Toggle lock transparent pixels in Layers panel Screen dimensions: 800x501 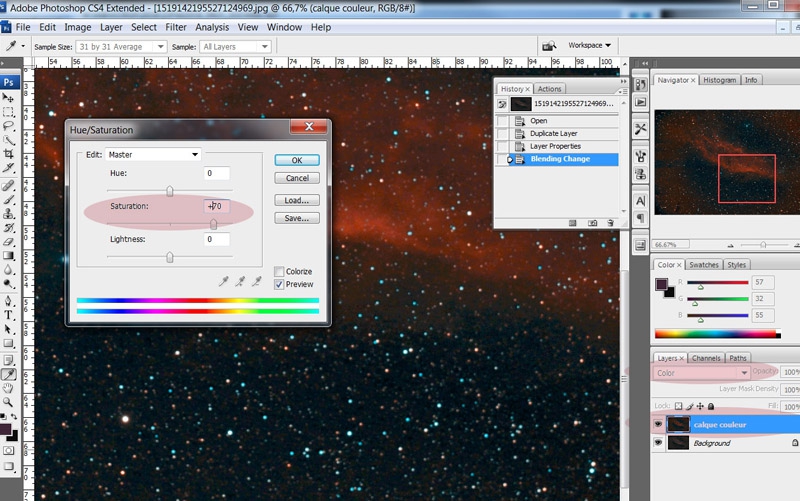click(678, 406)
